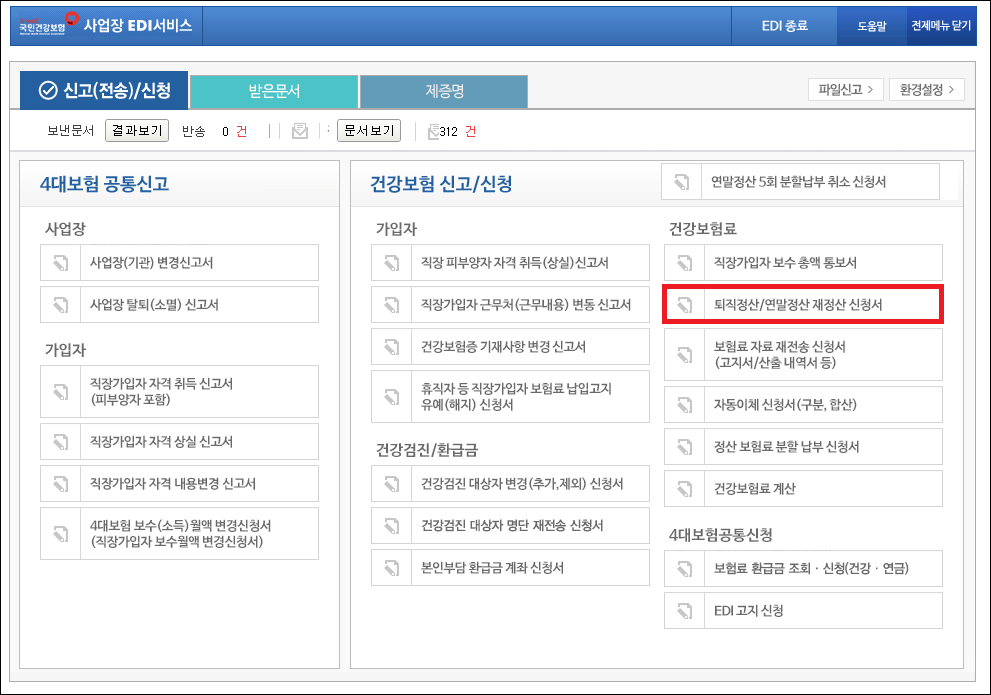Open 건강보험증 기재사항 변경 신고서

[x=511, y=347]
